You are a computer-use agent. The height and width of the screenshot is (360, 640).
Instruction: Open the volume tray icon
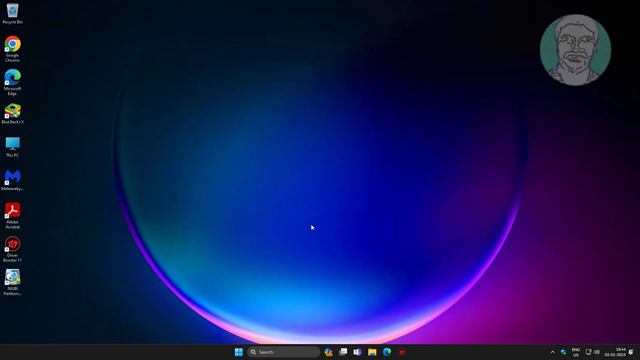click(x=597, y=352)
